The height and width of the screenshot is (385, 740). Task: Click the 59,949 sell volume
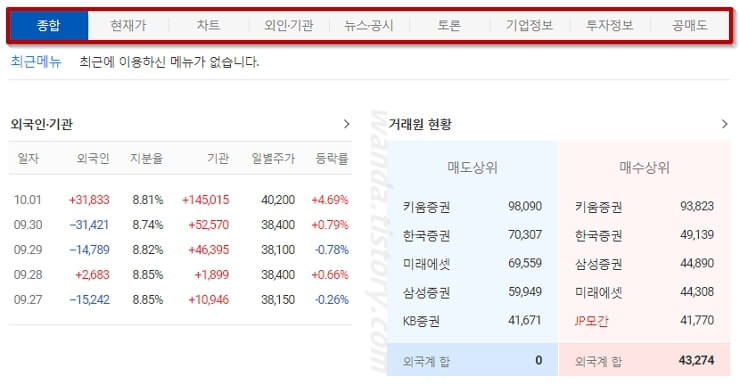[525, 292]
